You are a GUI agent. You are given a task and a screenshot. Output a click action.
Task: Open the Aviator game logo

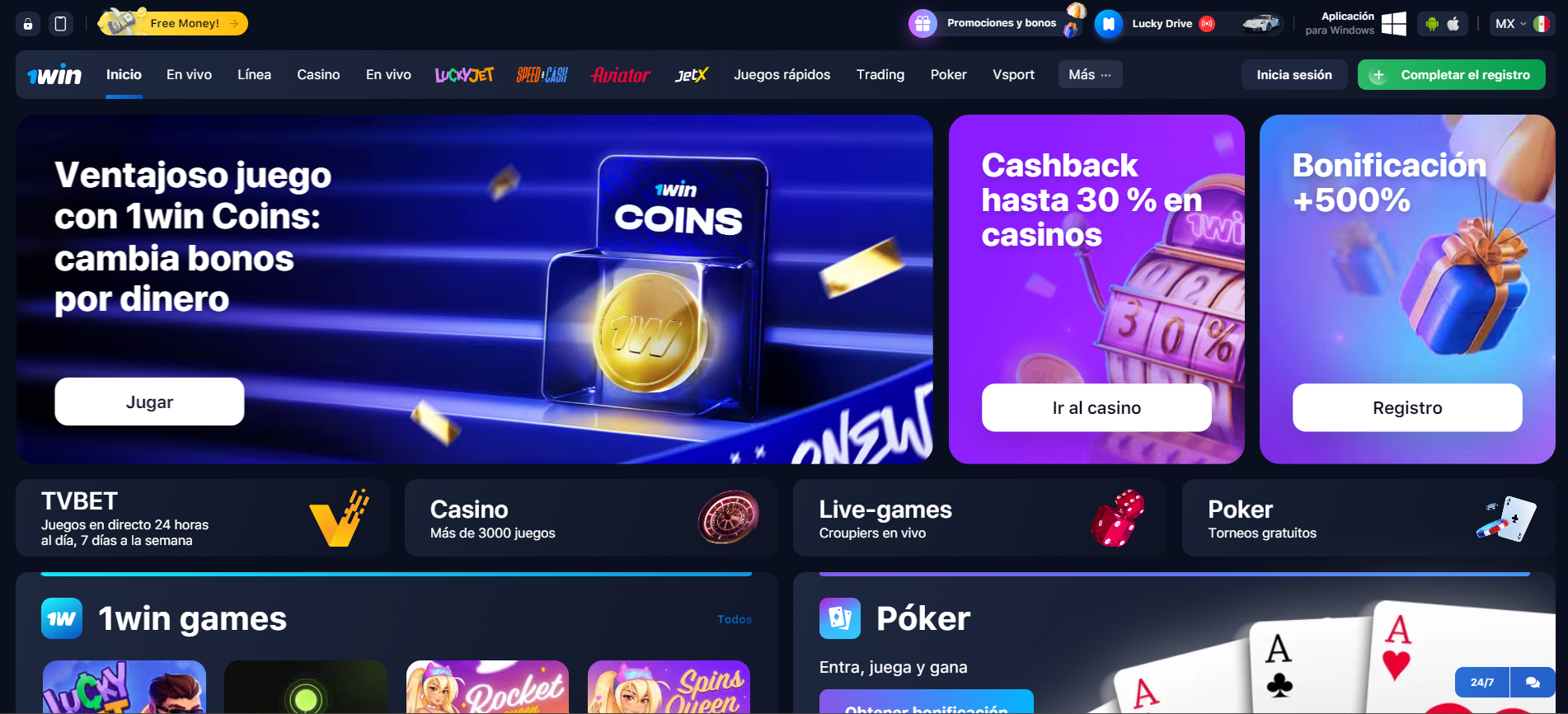(620, 75)
